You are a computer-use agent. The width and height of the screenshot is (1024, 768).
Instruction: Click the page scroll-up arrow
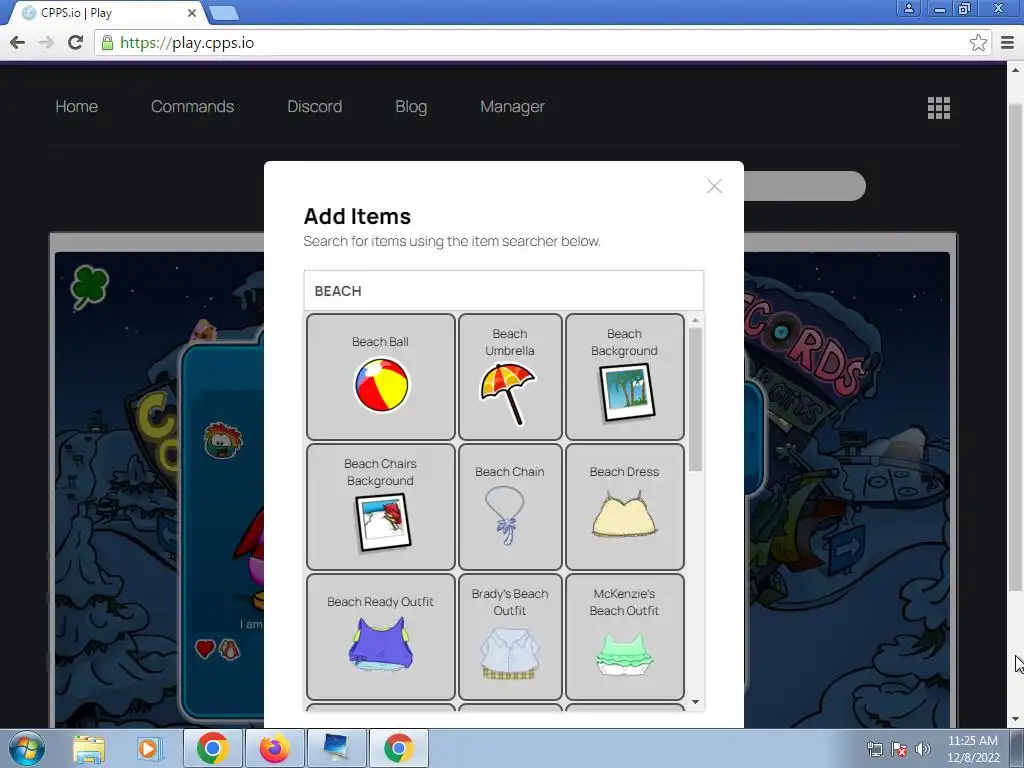click(x=1015, y=69)
